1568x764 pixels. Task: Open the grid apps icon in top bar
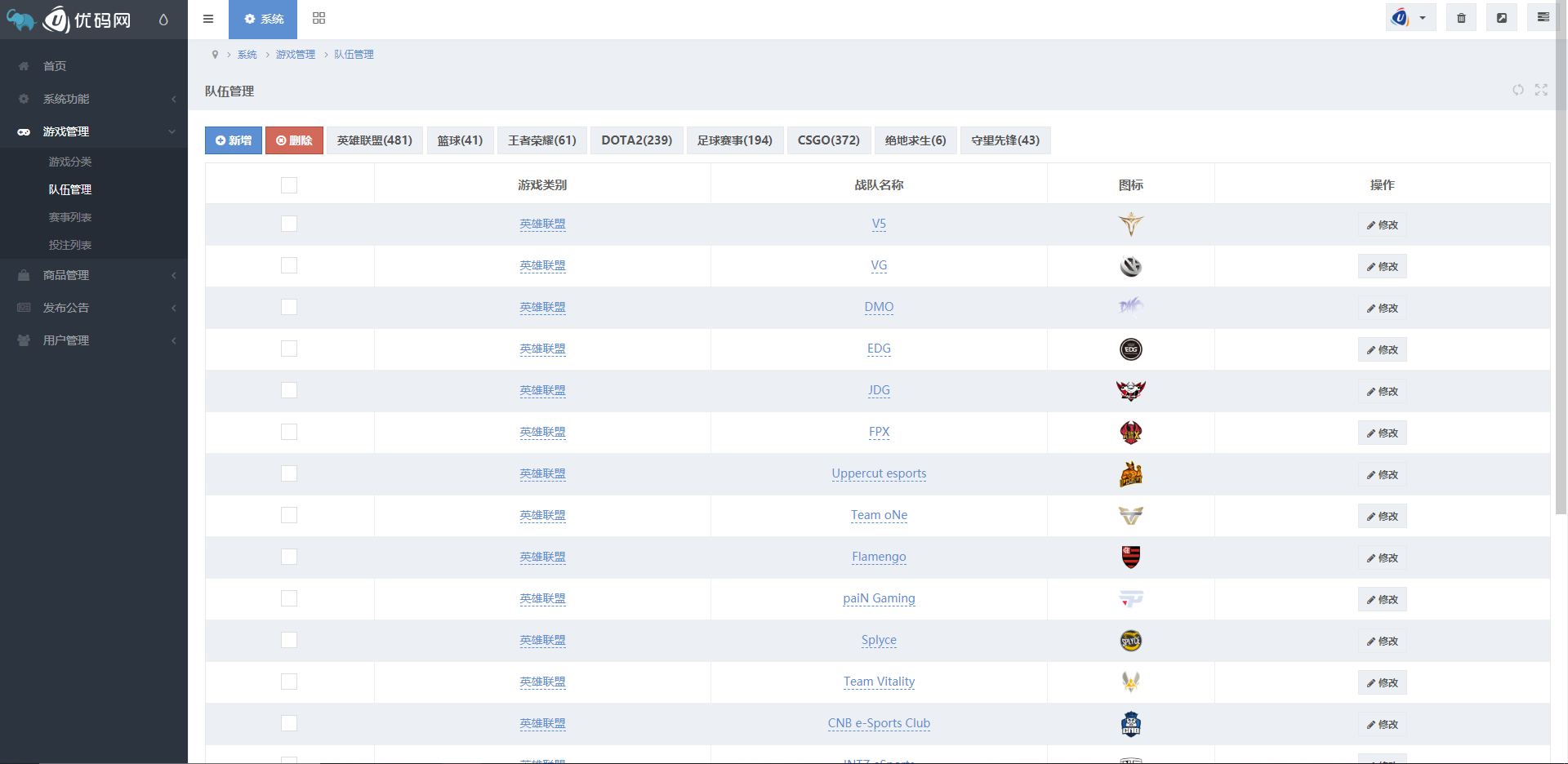coord(318,19)
